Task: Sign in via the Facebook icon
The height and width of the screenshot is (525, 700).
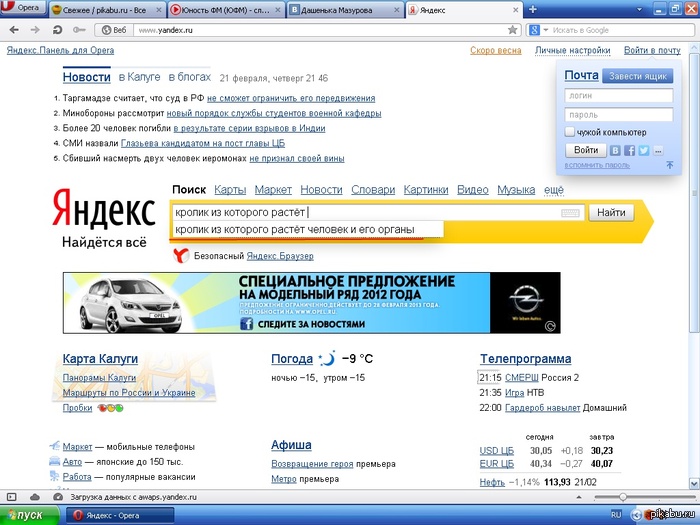Action: [629, 150]
